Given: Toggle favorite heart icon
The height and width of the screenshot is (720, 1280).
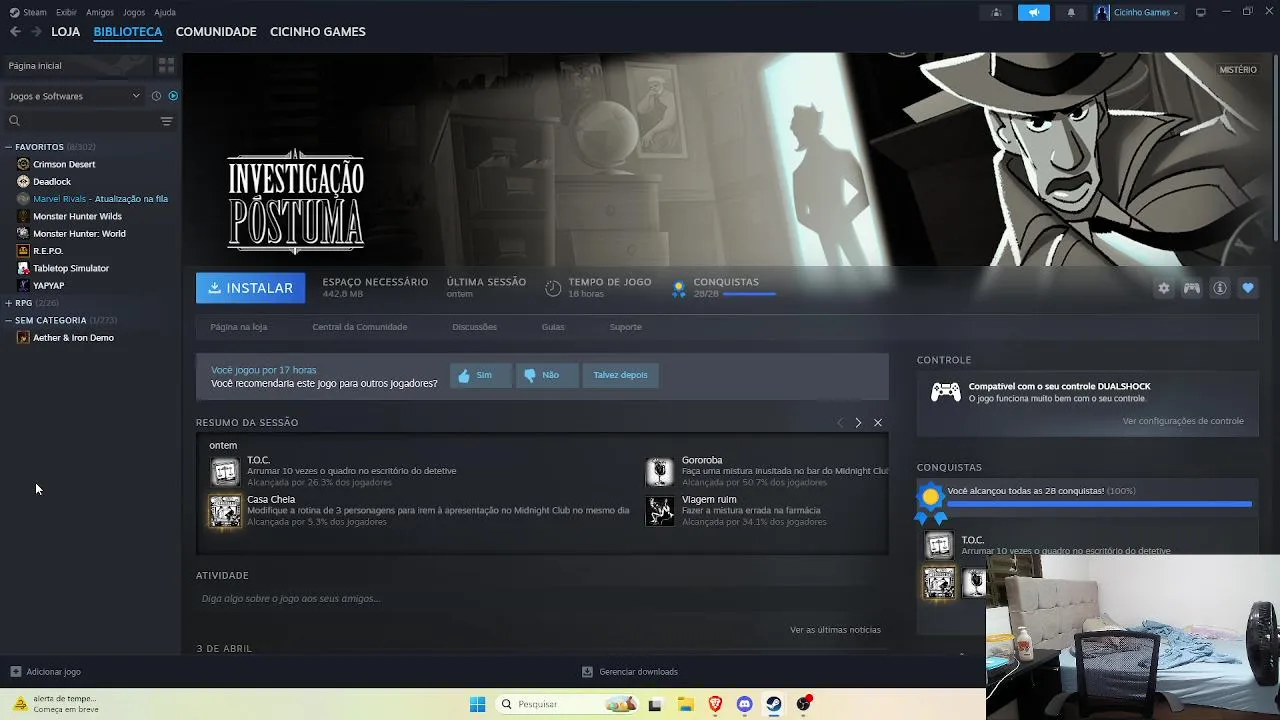Looking at the screenshot, I should pyautogui.click(x=1247, y=288).
